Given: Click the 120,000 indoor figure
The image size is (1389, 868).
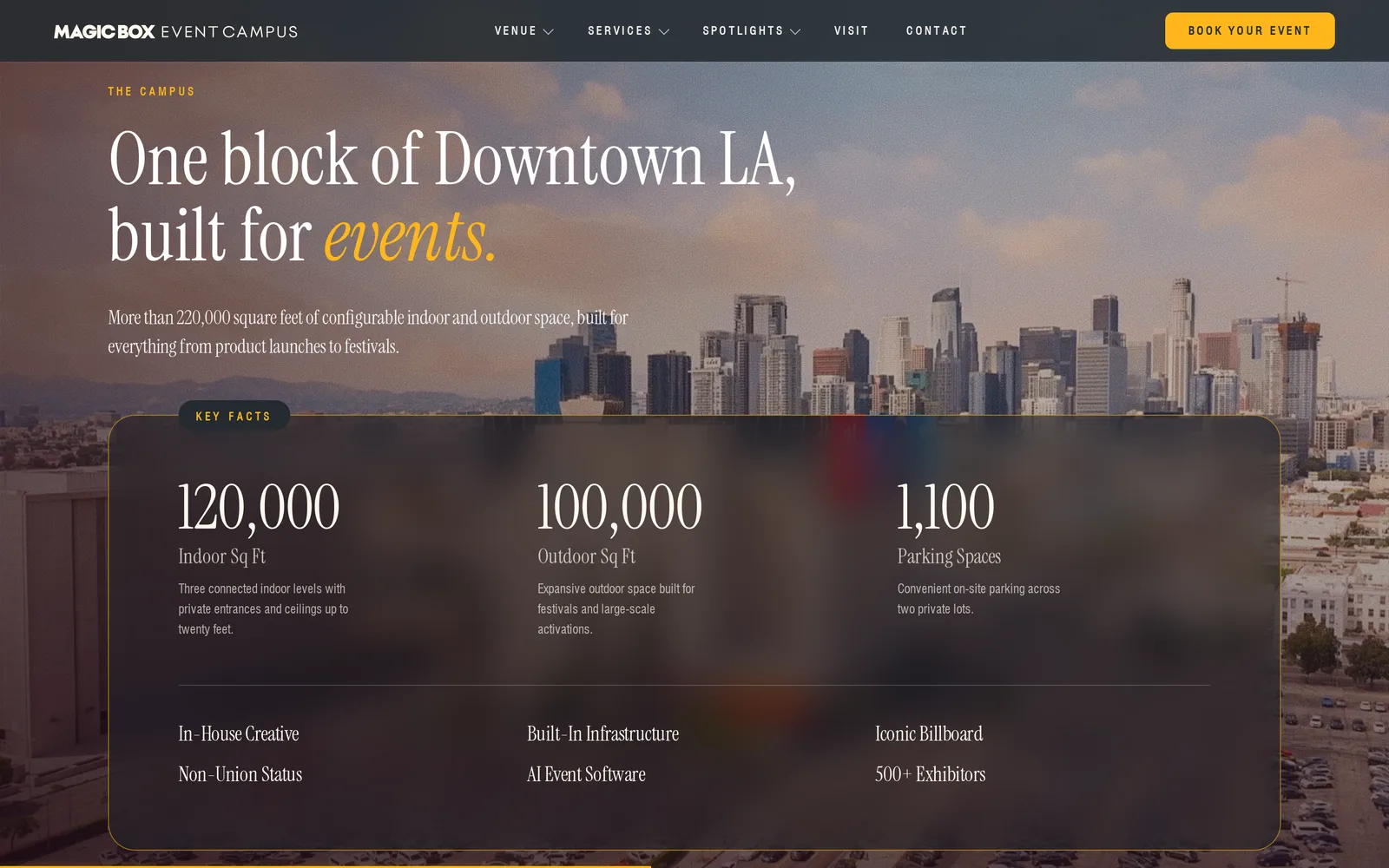Looking at the screenshot, I should pyautogui.click(x=259, y=507).
